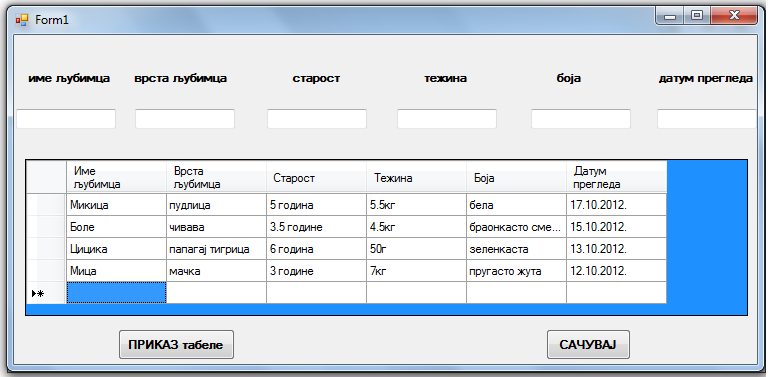Select the cell containing 4.5кг
The image size is (768, 377).
416,227
